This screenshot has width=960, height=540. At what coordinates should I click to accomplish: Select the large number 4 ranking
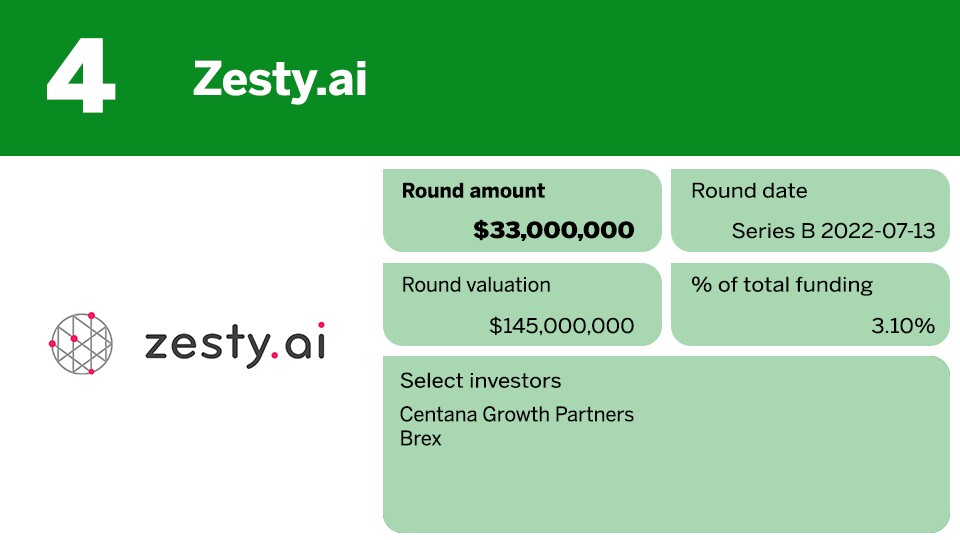tap(81, 74)
